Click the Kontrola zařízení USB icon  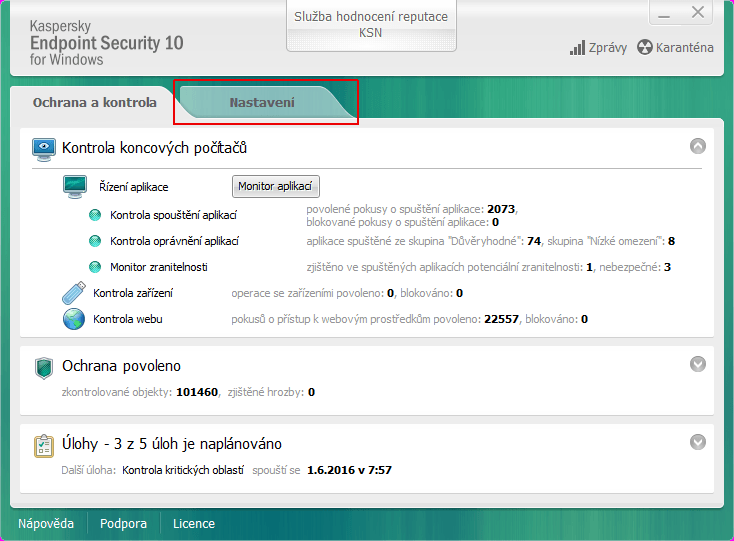click(74, 293)
